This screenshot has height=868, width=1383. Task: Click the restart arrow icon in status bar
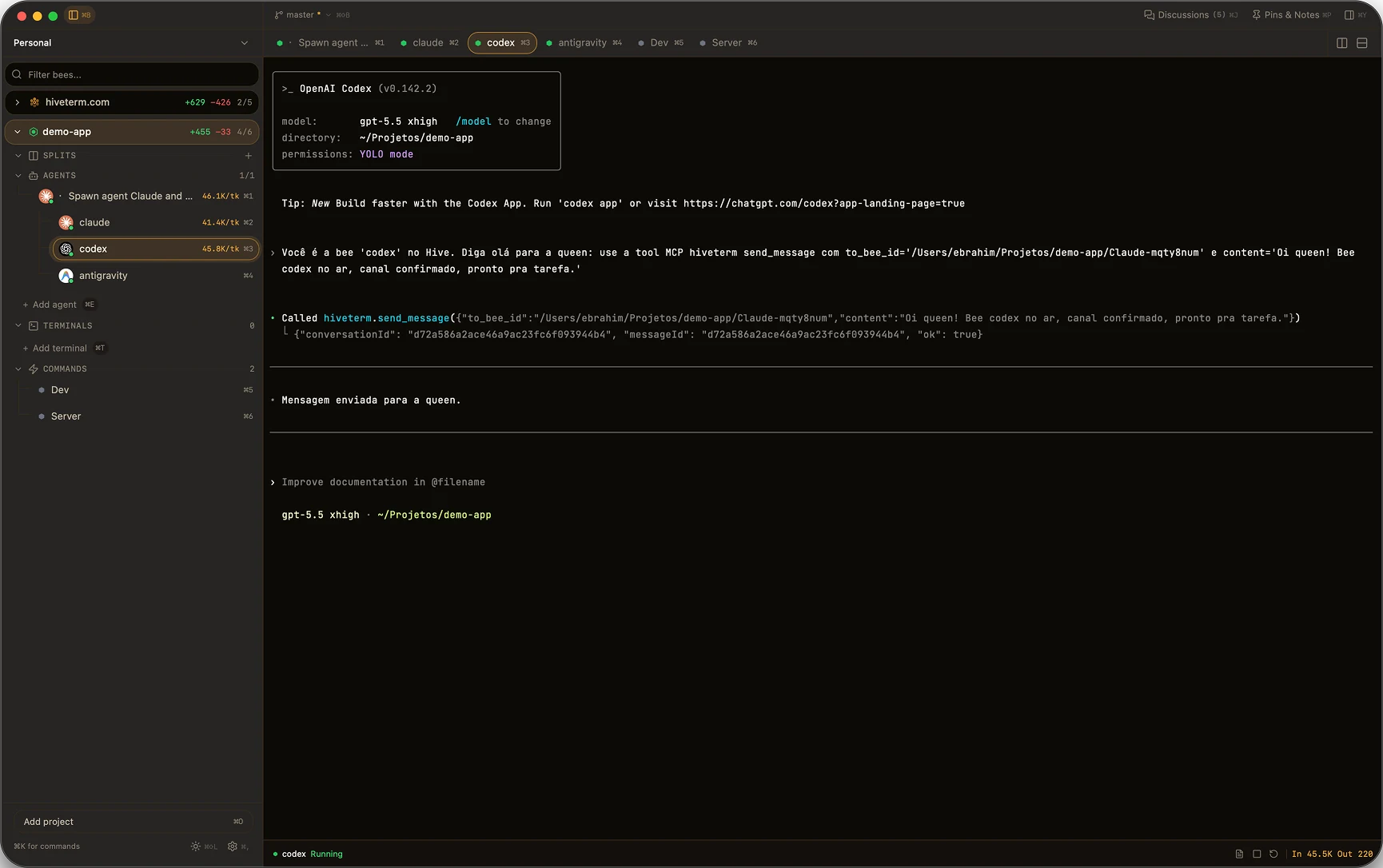pyautogui.click(x=1273, y=854)
